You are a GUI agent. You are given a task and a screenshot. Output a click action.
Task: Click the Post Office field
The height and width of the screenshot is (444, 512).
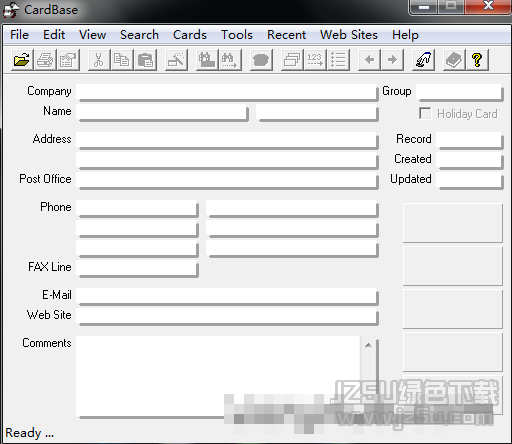click(x=227, y=180)
